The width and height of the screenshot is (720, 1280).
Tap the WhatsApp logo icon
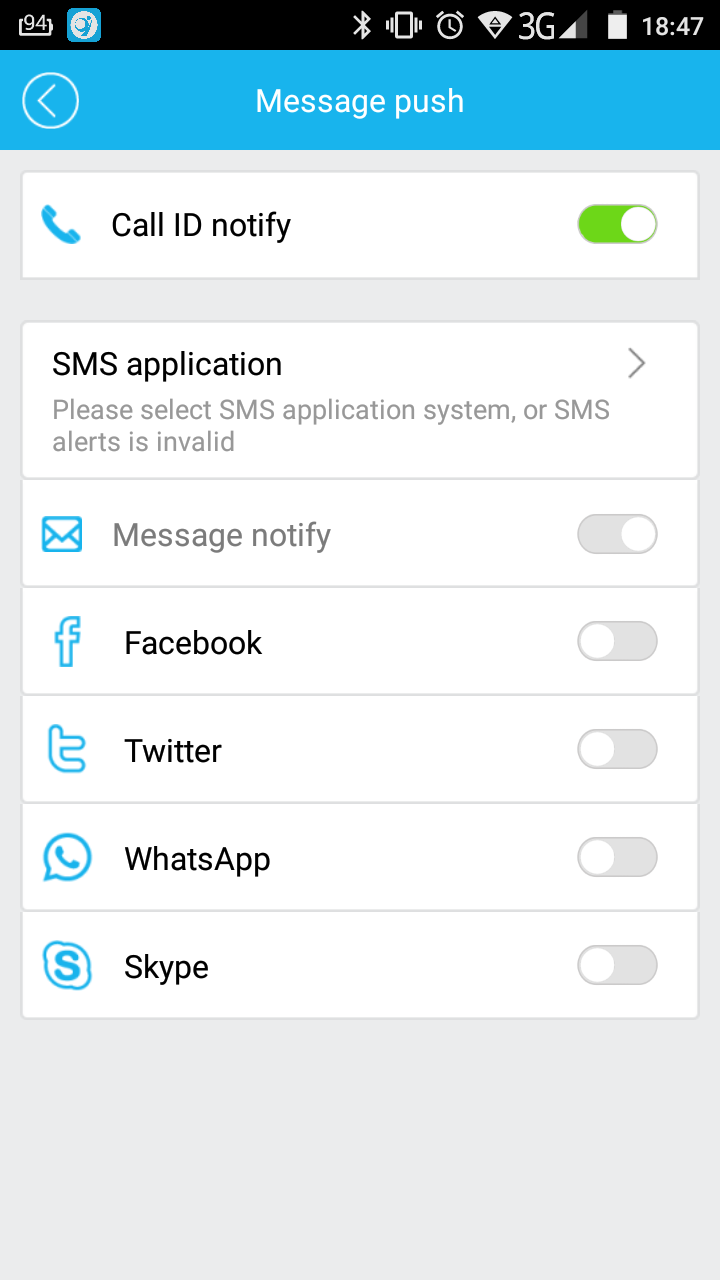coord(67,858)
